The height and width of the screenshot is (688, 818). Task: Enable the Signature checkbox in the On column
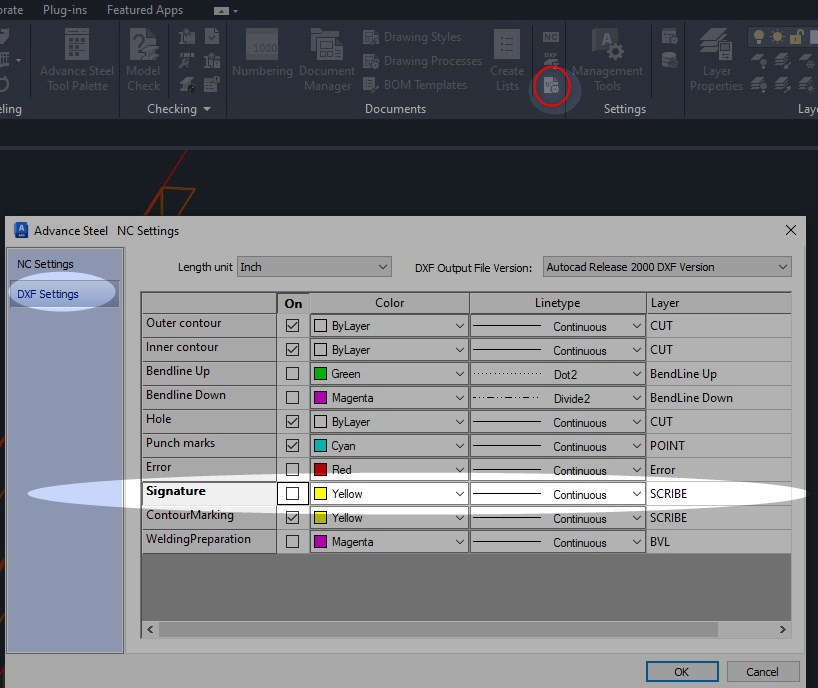(294, 493)
